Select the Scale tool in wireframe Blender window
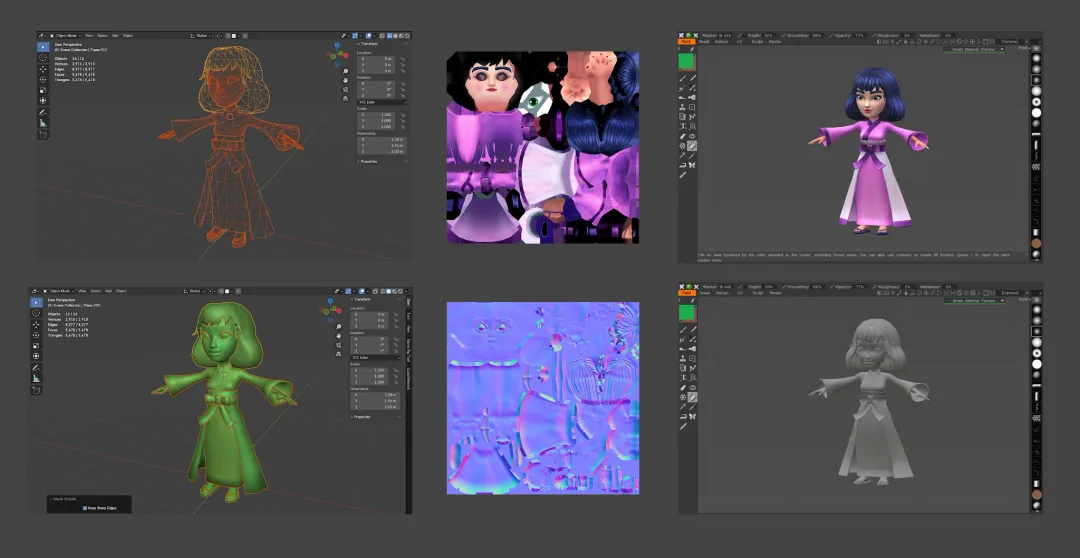 [x=43, y=90]
